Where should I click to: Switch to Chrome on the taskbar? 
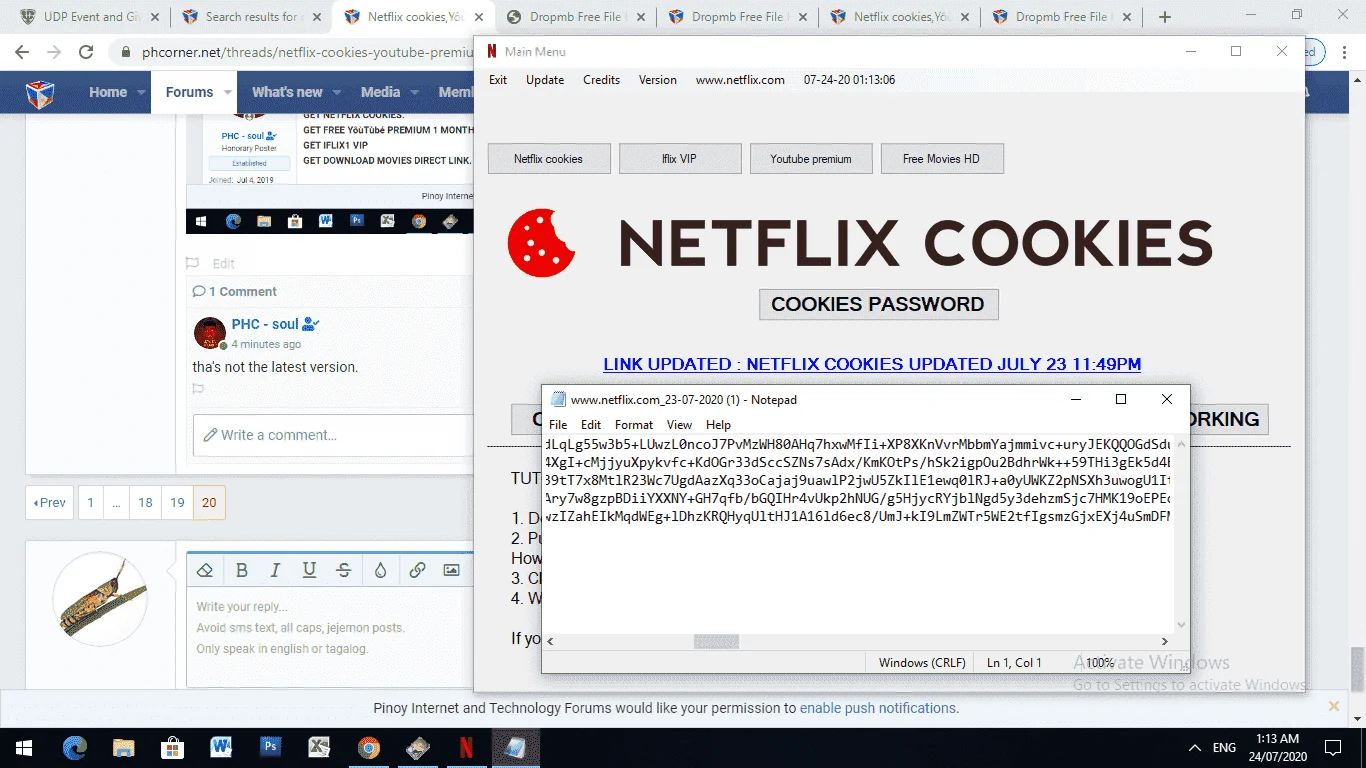click(368, 747)
